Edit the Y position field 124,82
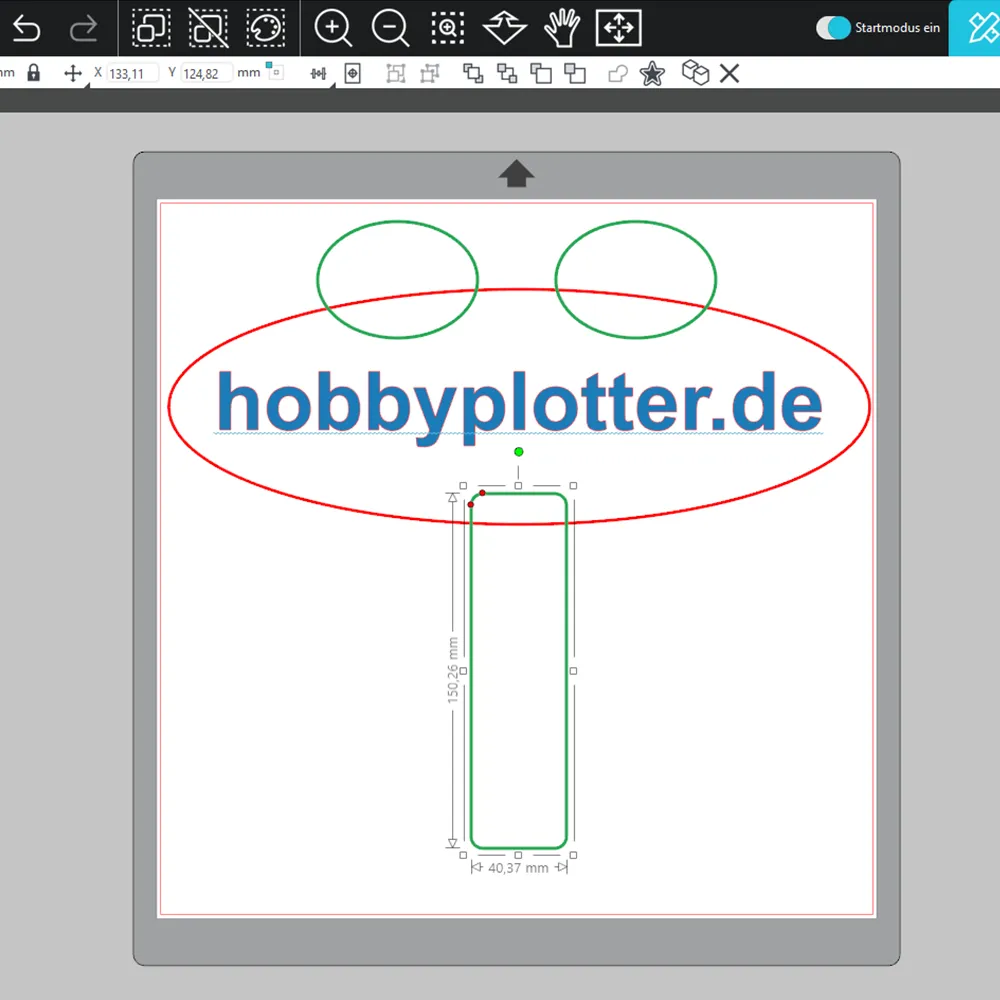 (206, 73)
